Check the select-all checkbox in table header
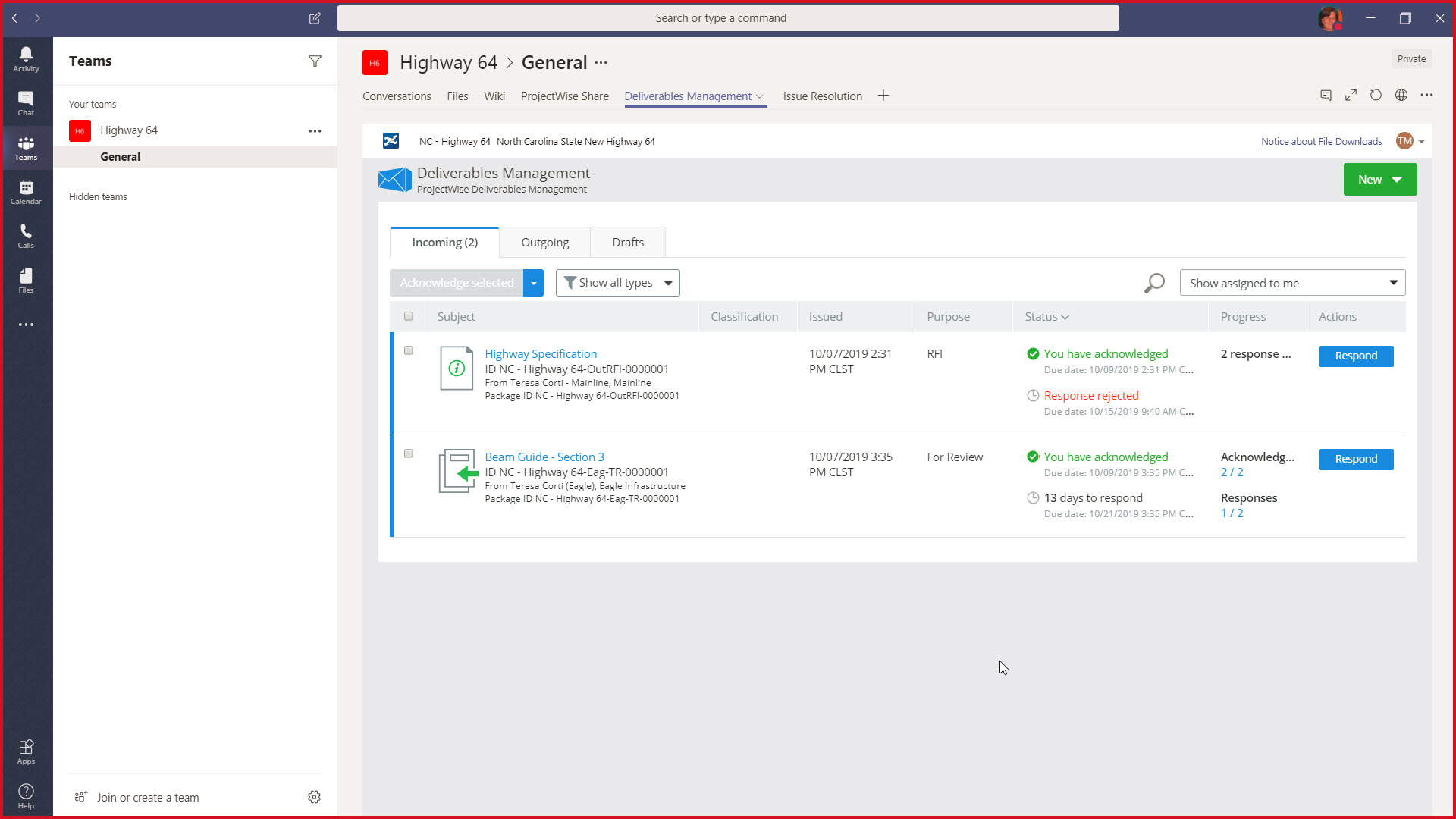The image size is (1456, 819). (x=409, y=316)
